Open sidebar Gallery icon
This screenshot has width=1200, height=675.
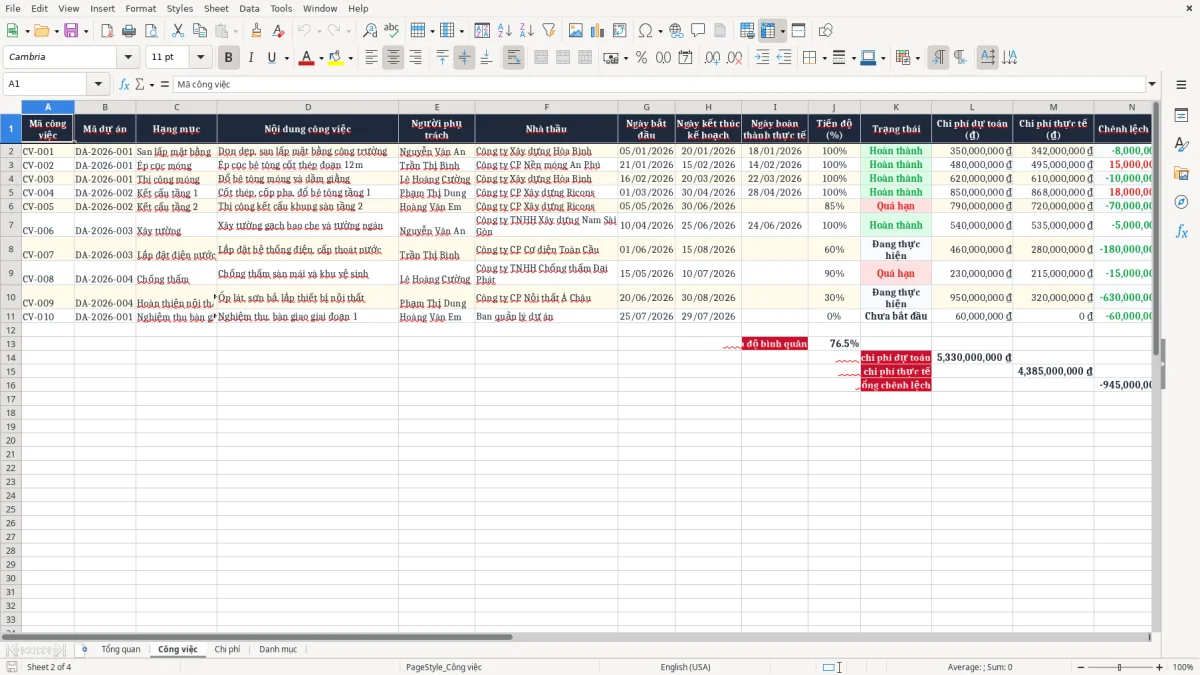(x=1181, y=173)
